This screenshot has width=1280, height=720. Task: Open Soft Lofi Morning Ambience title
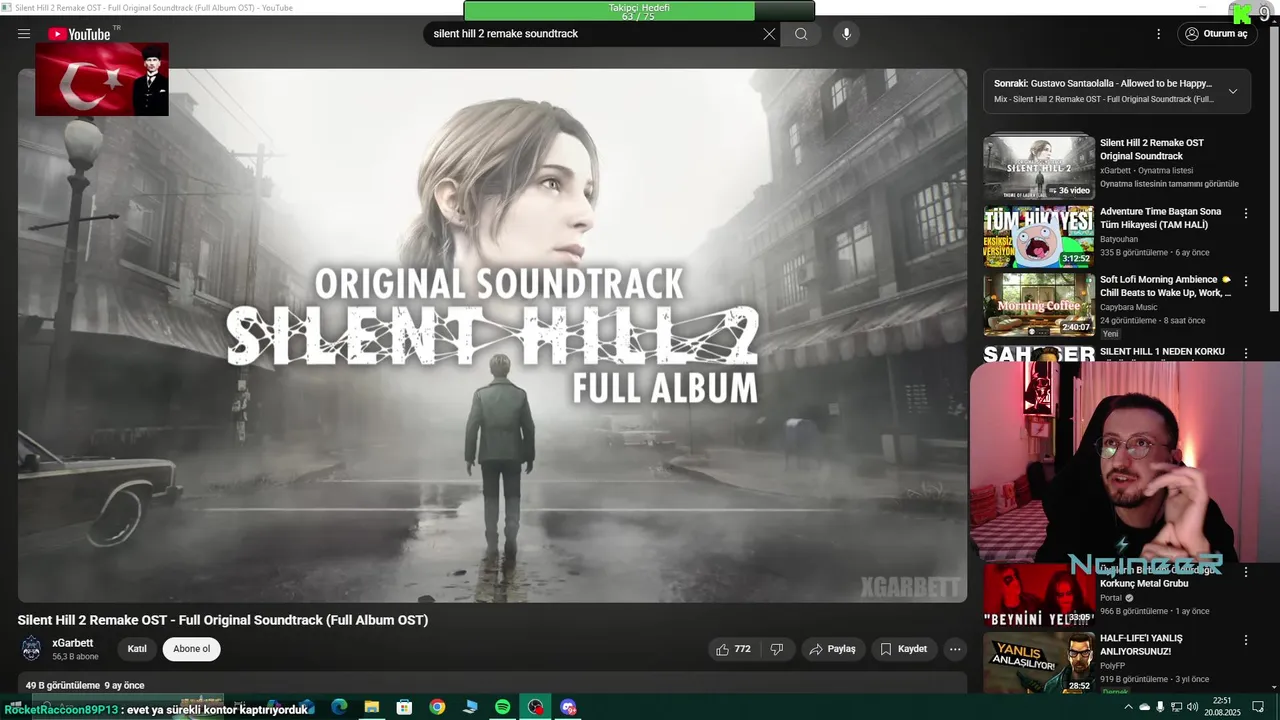pos(1165,286)
